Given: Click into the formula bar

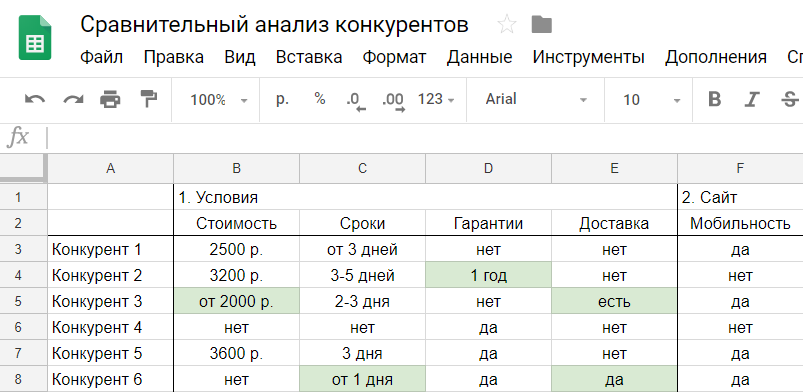Looking at the screenshot, I should tap(425, 138).
